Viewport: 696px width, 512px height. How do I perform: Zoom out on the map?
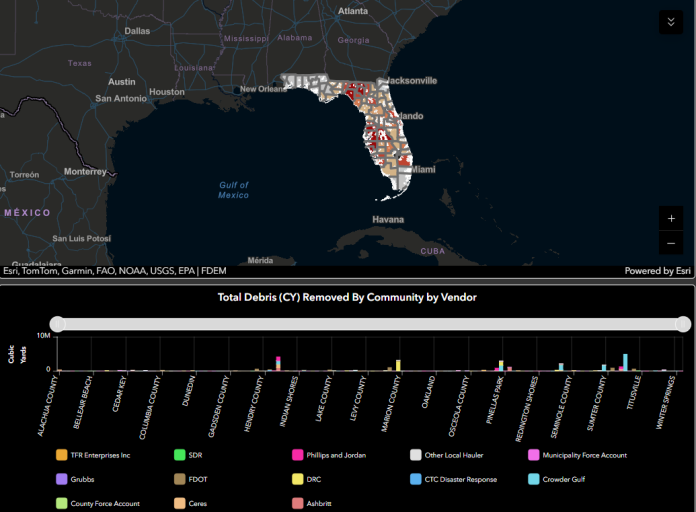671,243
